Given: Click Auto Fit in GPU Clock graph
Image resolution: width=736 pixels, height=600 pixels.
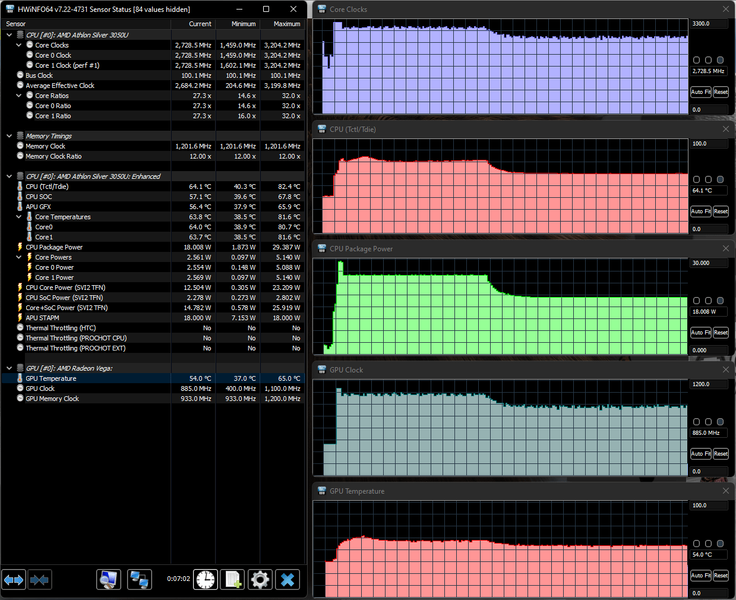Looking at the screenshot, I should [x=701, y=454].
